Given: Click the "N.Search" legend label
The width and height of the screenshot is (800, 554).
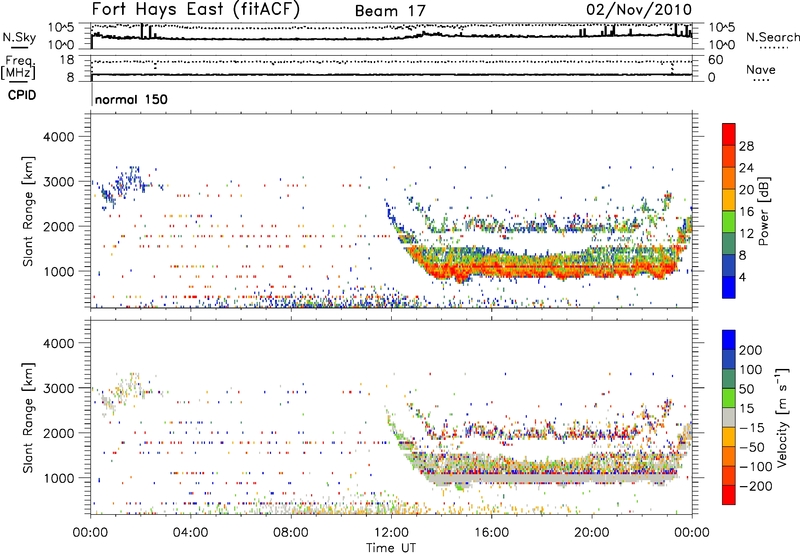Looking at the screenshot, I should pos(772,37).
